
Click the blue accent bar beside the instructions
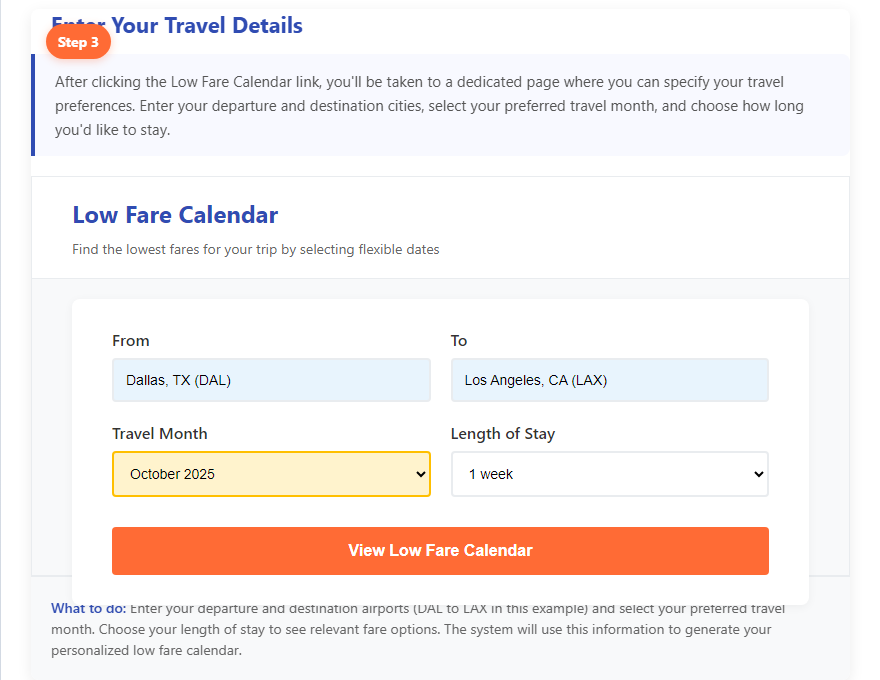click(33, 105)
